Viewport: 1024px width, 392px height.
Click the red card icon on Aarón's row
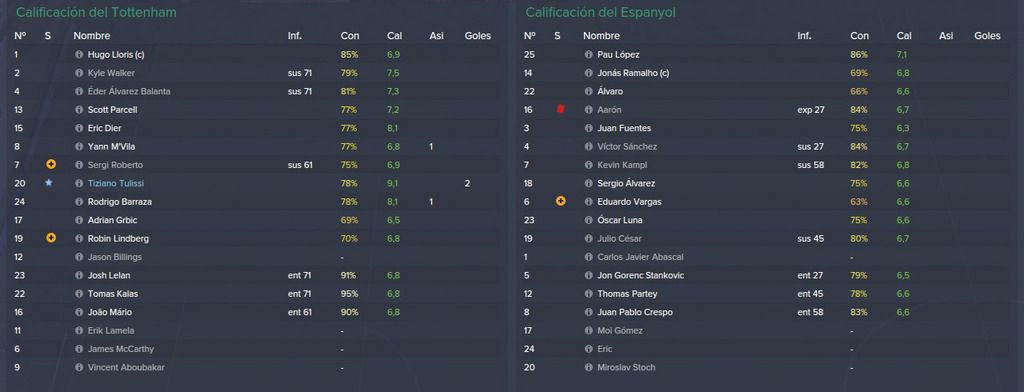pyautogui.click(x=560, y=110)
